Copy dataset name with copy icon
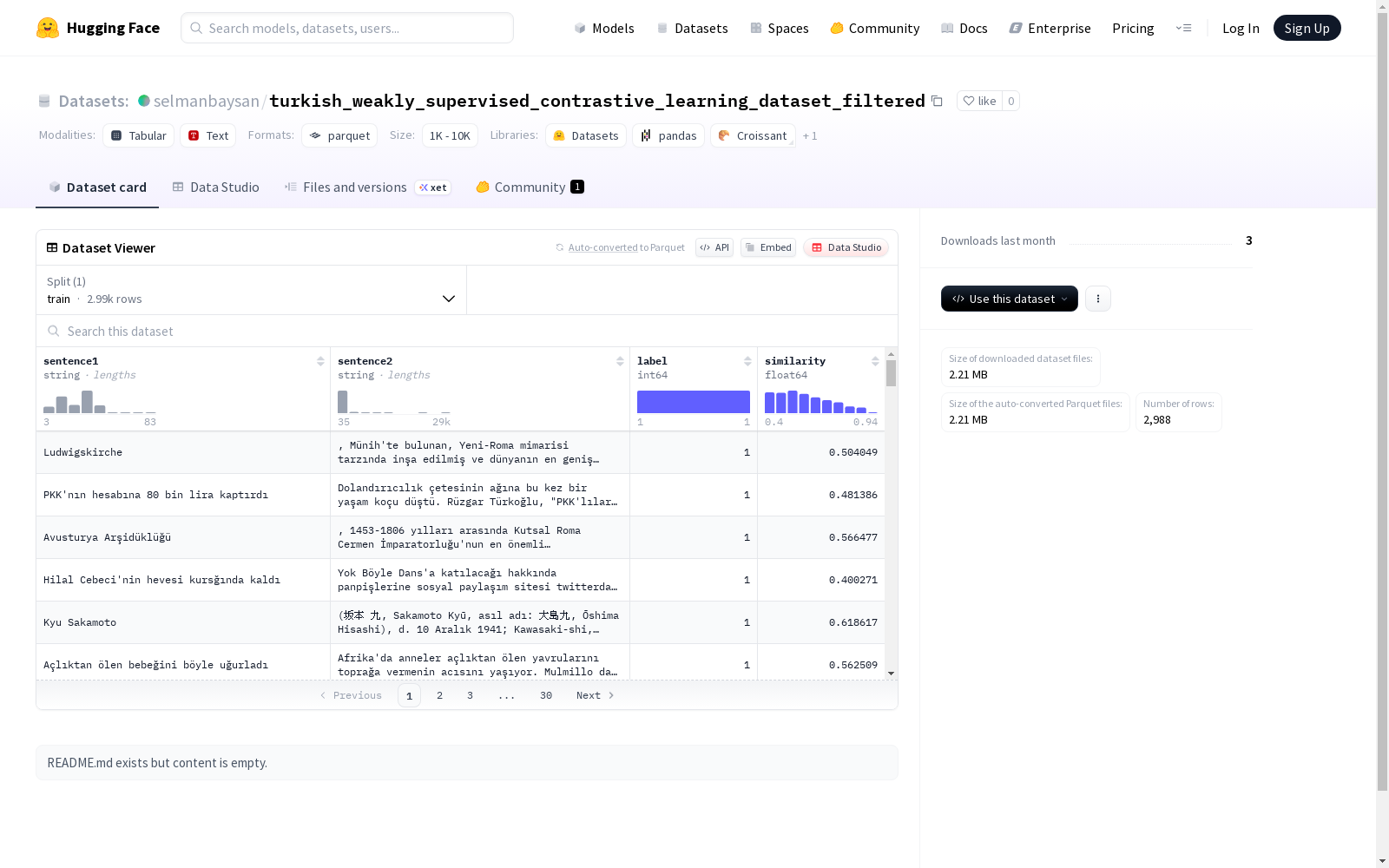Image resolution: width=1389 pixels, height=868 pixels. 937,101
